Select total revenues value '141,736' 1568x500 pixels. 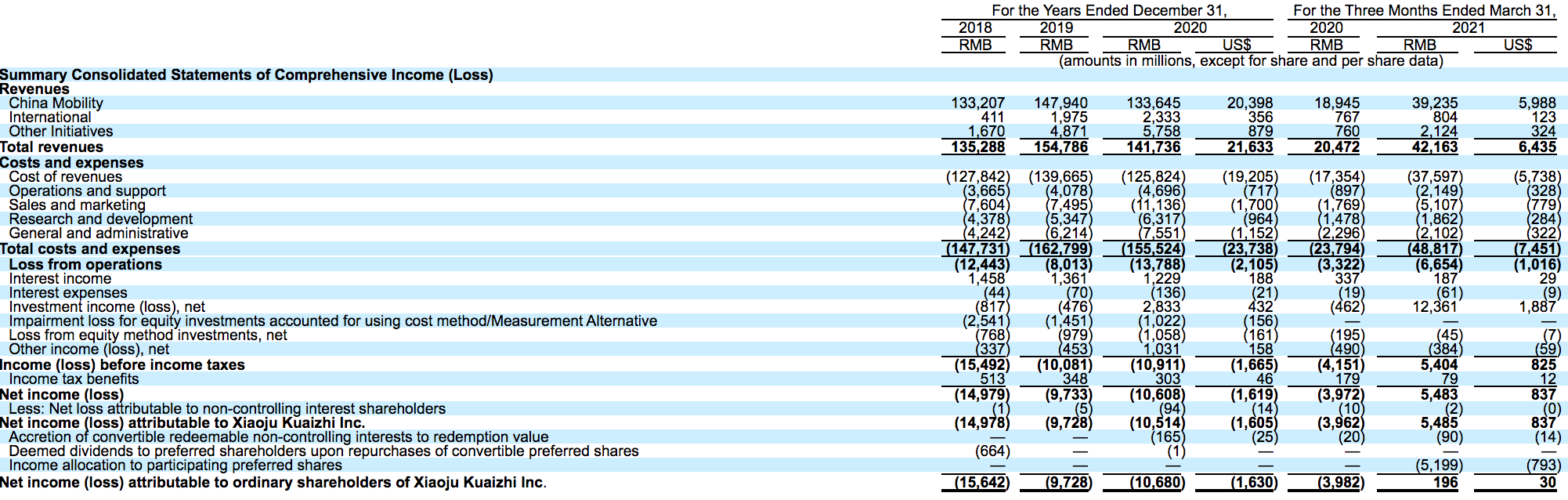coord(1153,147)
